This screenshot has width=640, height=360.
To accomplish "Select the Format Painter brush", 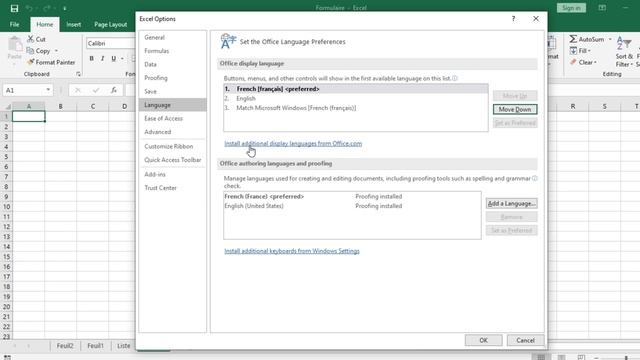I will [x=31, y=62].
